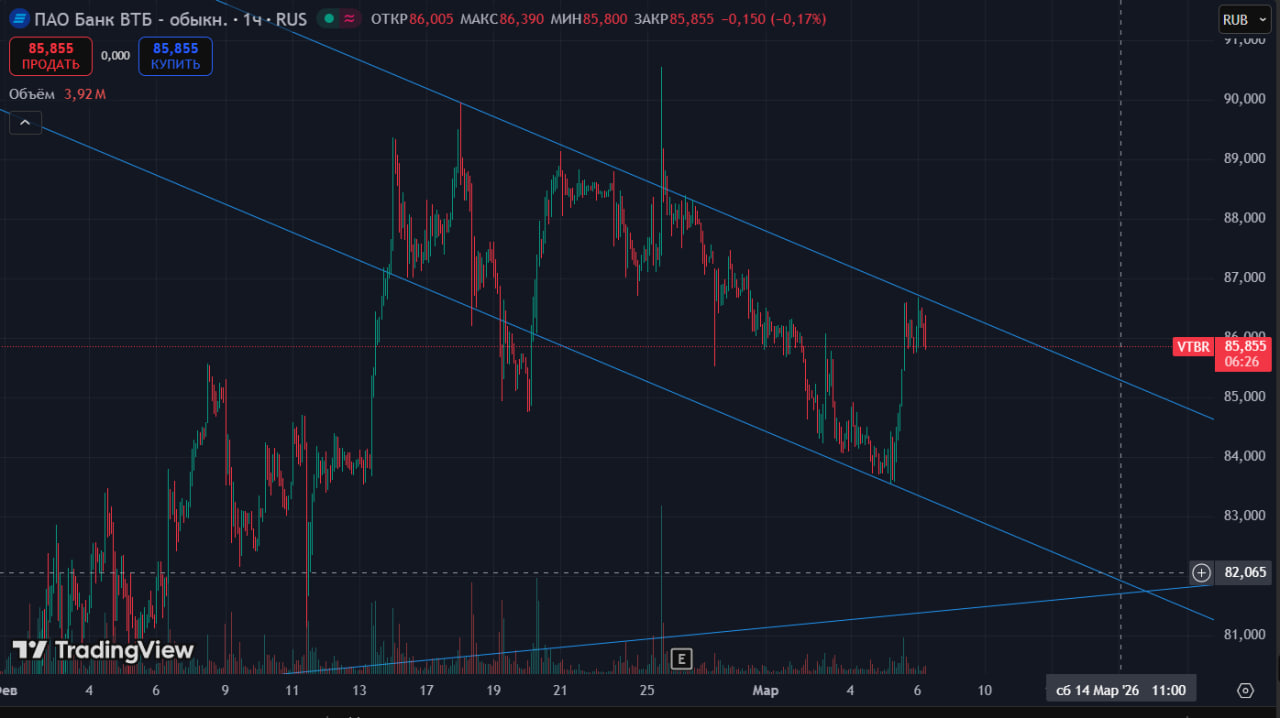
Task: Click the ПРОДАТЬ sell button
Action: (x=51, y=56)
